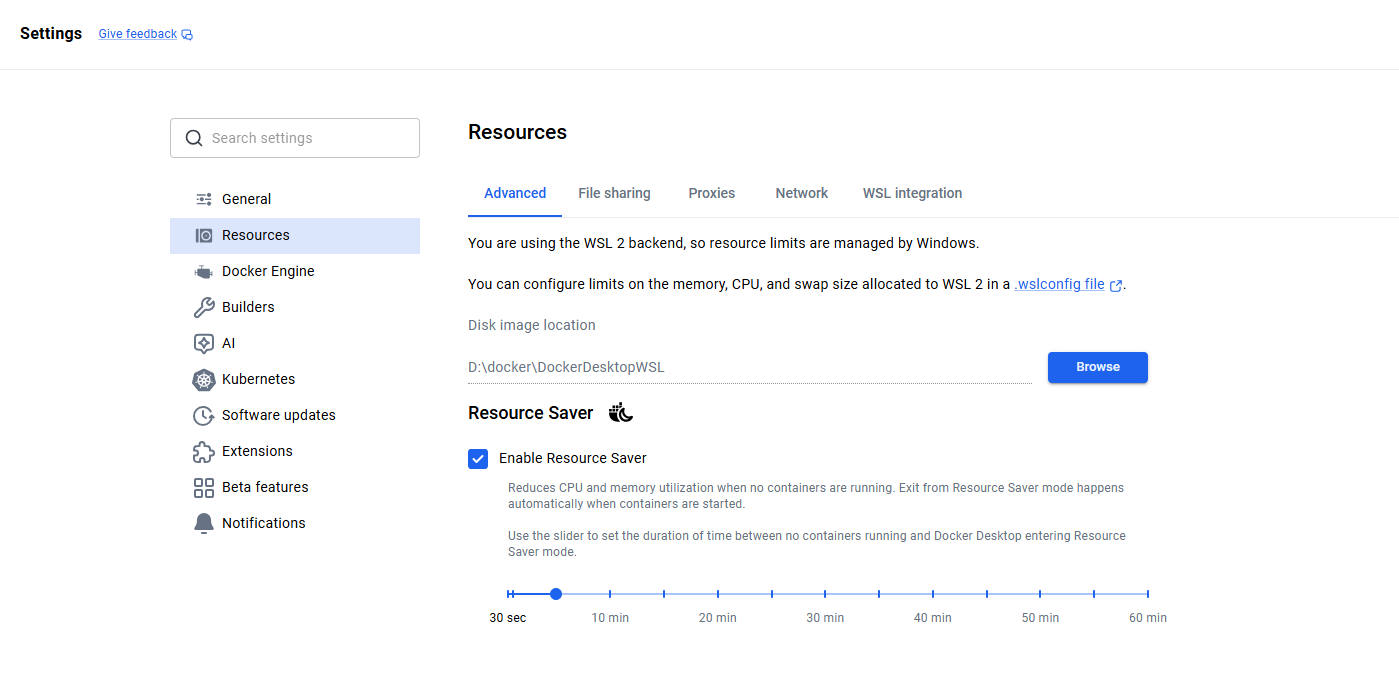1399x673 pixels.
Task: Click the Settings title text
Action: (x=51, y=33)
